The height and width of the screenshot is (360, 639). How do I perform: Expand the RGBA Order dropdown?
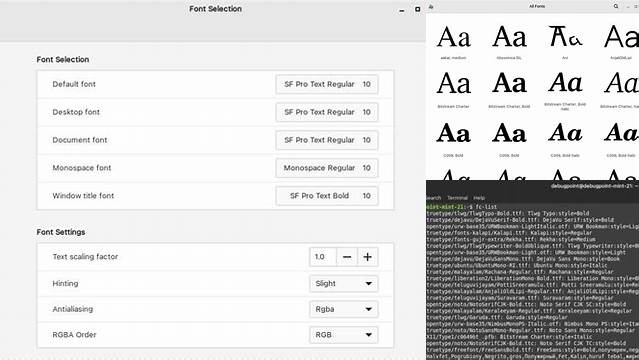click(344, 335)
